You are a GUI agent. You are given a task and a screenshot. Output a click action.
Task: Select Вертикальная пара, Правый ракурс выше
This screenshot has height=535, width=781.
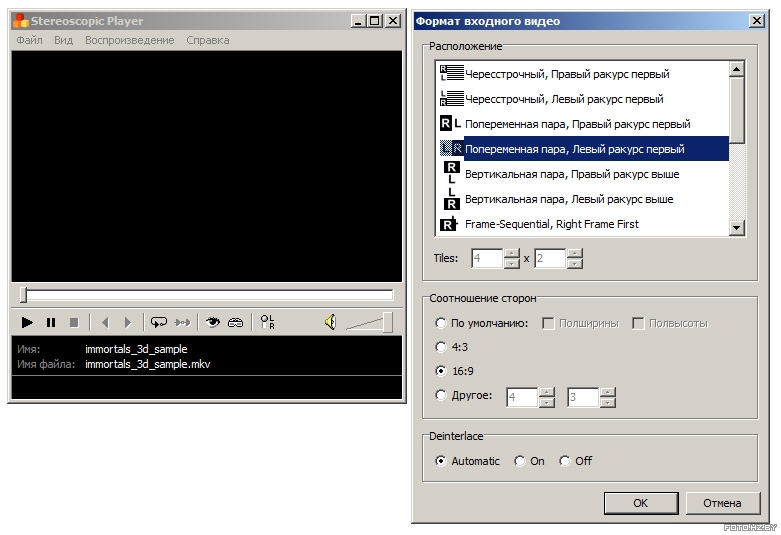click(582, 174)
